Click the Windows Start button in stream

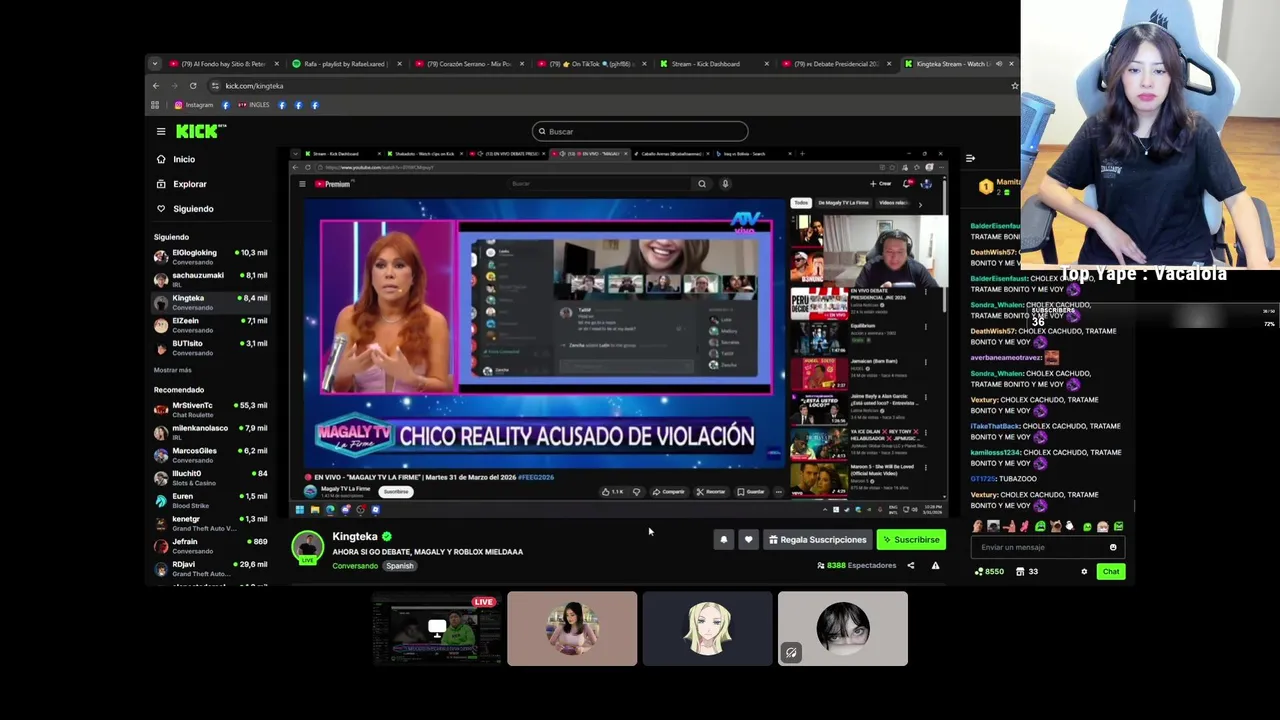coord(299,510)
